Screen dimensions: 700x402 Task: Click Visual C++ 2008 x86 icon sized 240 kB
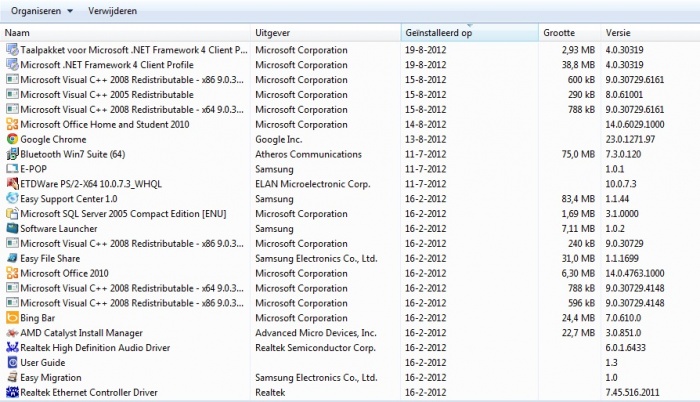12,243
